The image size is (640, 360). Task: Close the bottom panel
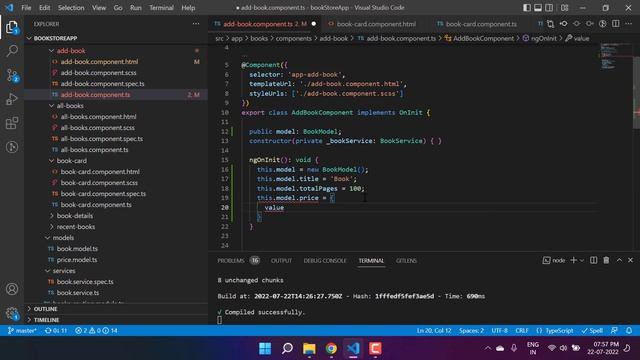631,260
